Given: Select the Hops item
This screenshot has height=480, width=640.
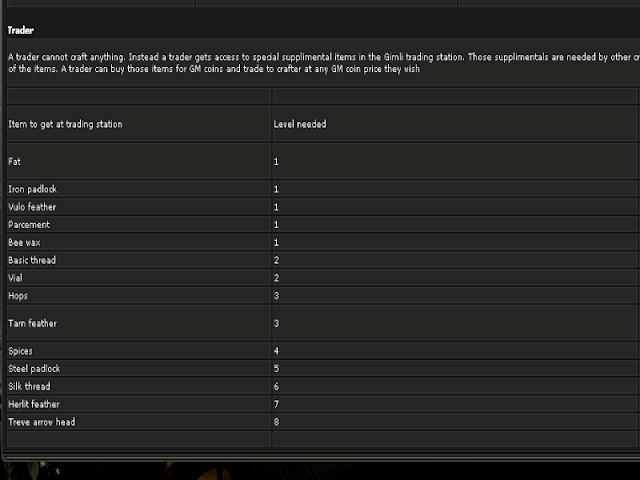Looking at the screenshot, I should 18,296.
